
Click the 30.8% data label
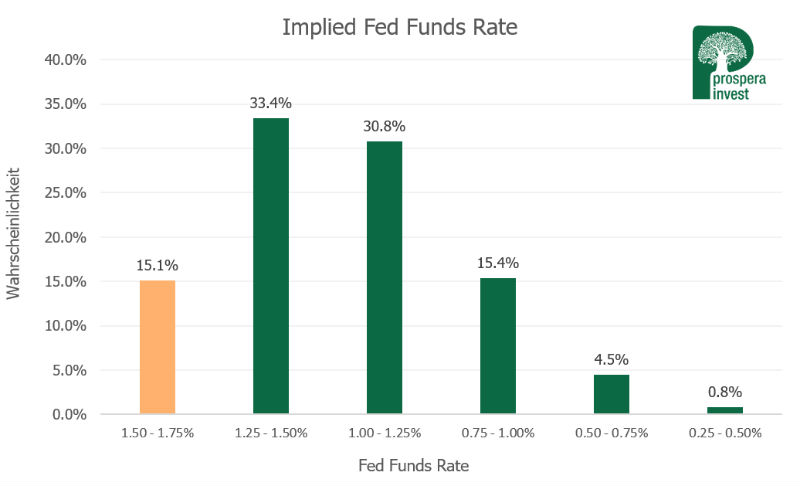tap(384, 126)
